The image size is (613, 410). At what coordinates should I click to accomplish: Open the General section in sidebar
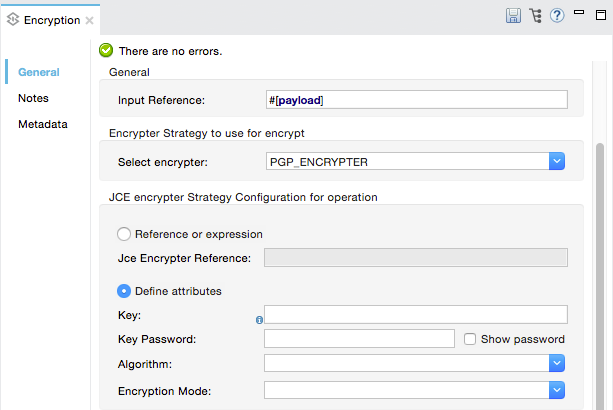click(39, 72)
